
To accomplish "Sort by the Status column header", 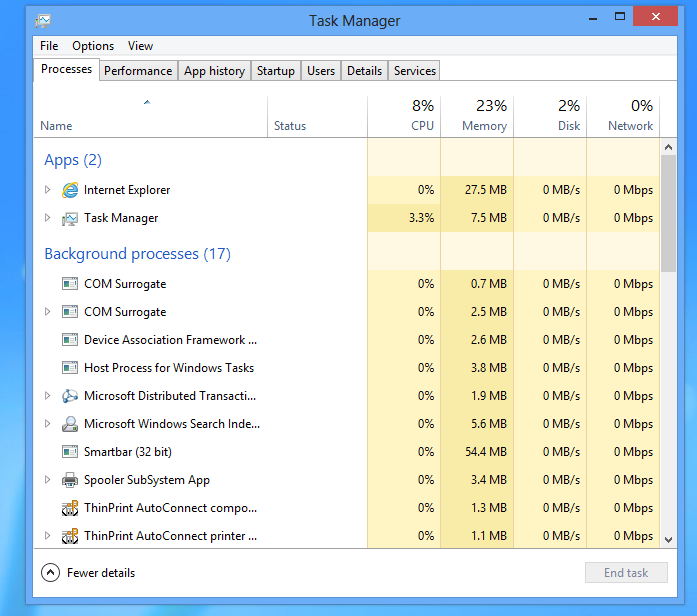I will pos(317,116).
